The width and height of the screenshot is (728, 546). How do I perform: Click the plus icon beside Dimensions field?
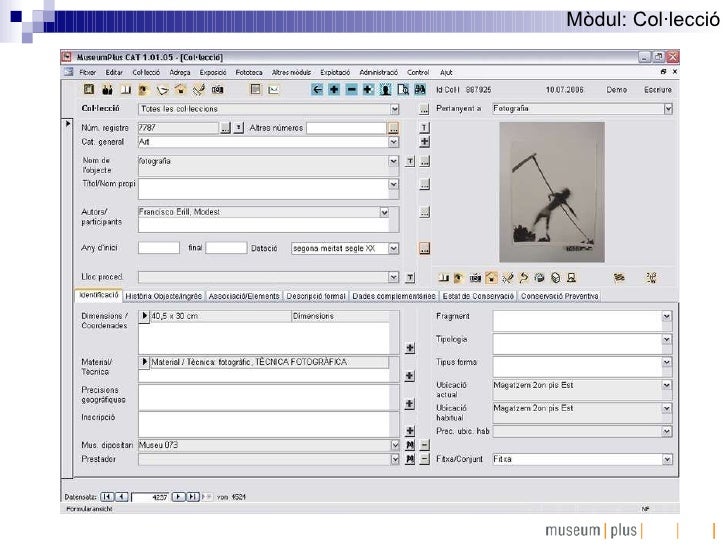[410, 348]
